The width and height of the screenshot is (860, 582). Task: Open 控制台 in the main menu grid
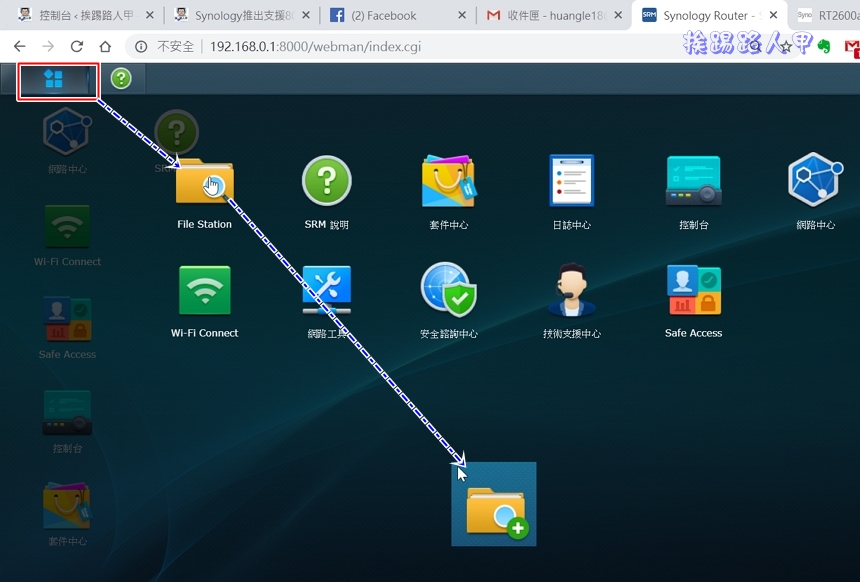(x=693, y=193)
